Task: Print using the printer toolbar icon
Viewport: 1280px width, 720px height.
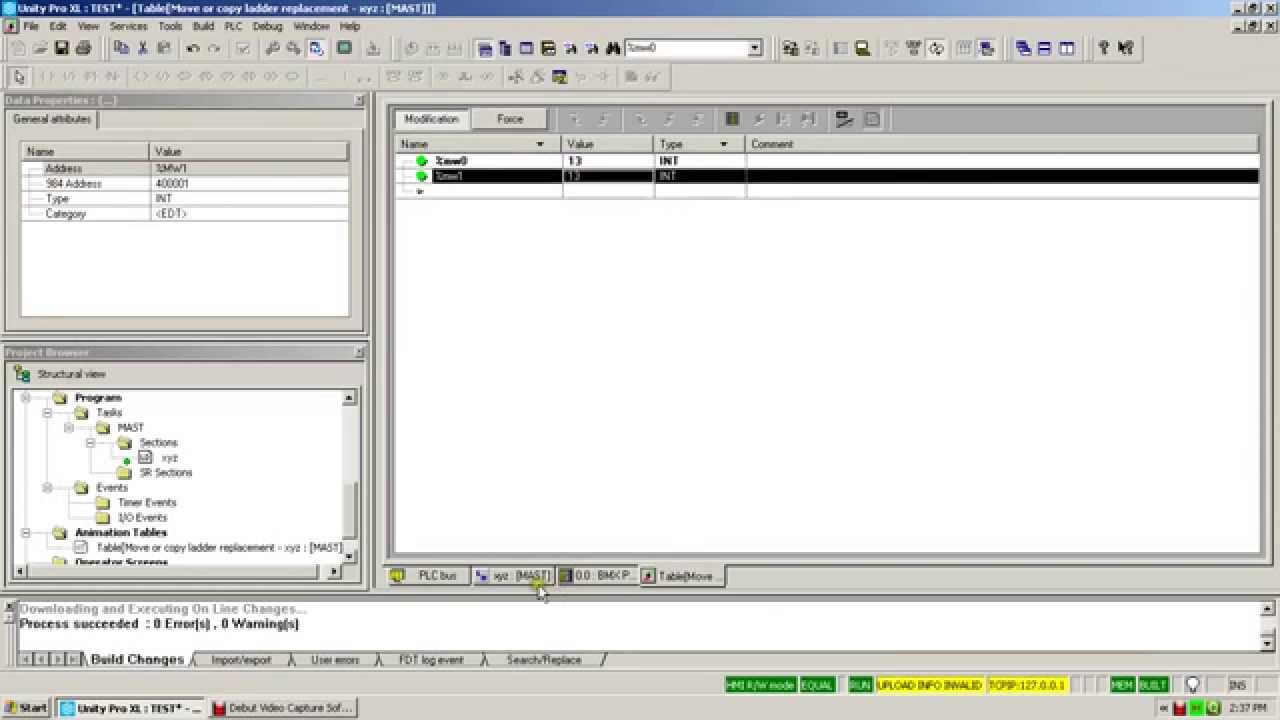Action: tap(83, 48)
